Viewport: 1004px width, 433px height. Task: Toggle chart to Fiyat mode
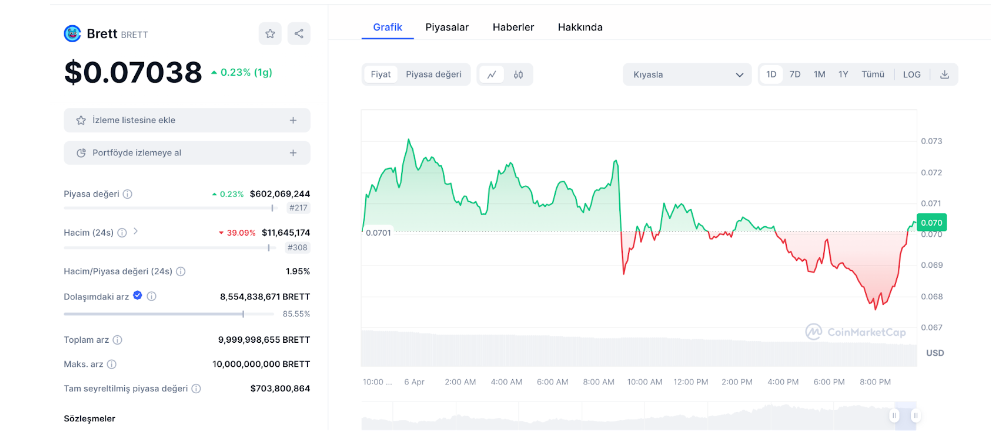click(x=381, y=74)
